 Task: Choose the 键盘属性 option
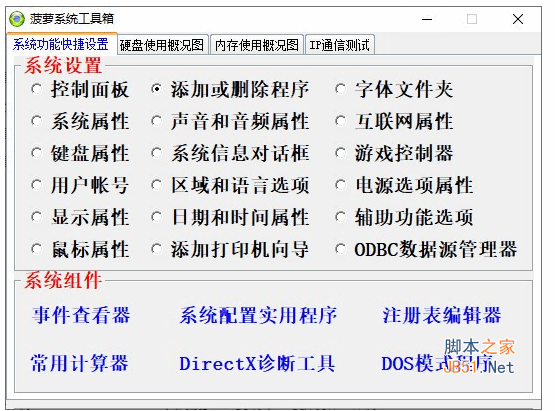(x=37, y=153)
